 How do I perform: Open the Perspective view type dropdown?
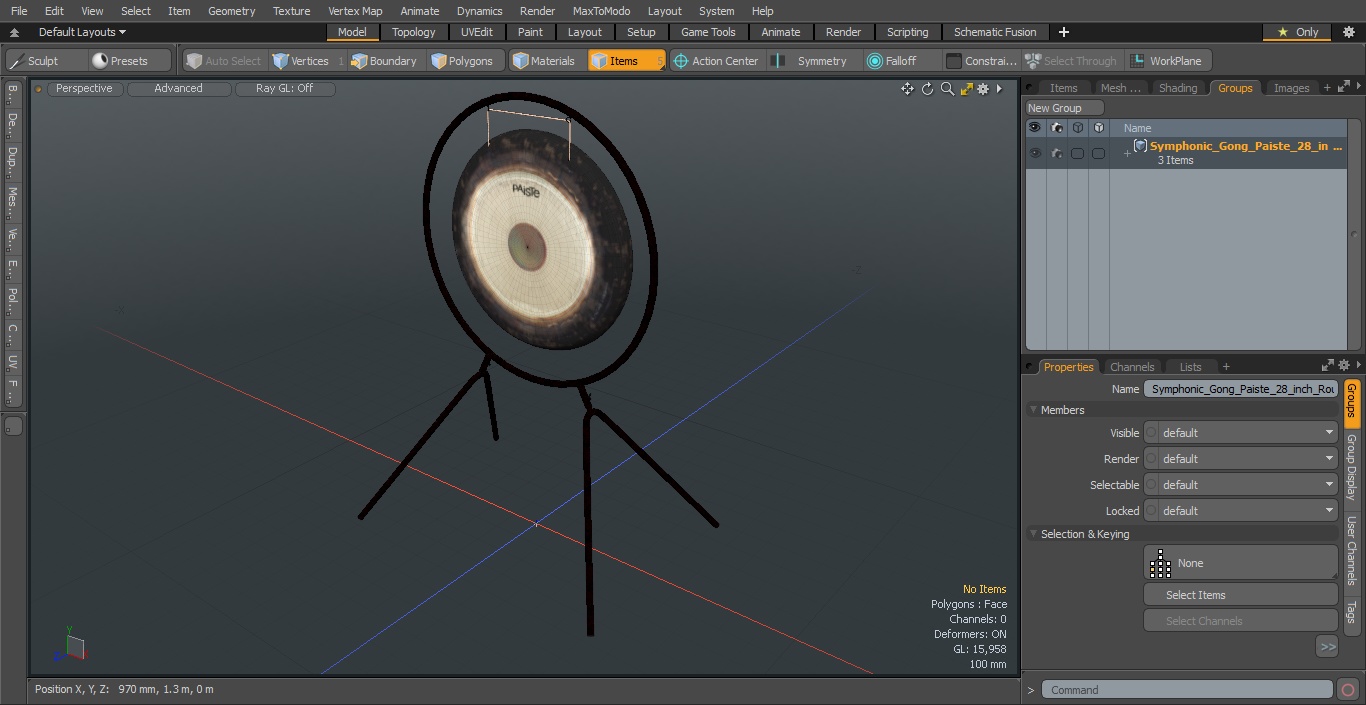point(84,88)
